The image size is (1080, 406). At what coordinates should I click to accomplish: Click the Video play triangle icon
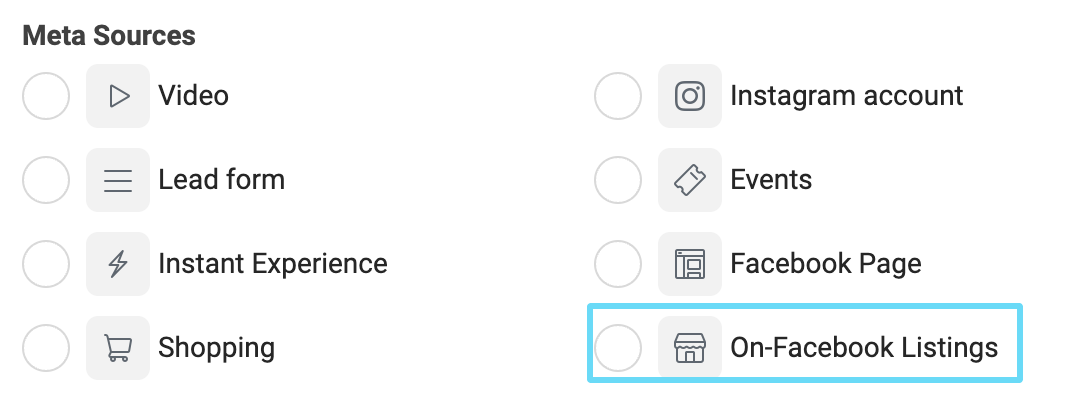(118, 96)
